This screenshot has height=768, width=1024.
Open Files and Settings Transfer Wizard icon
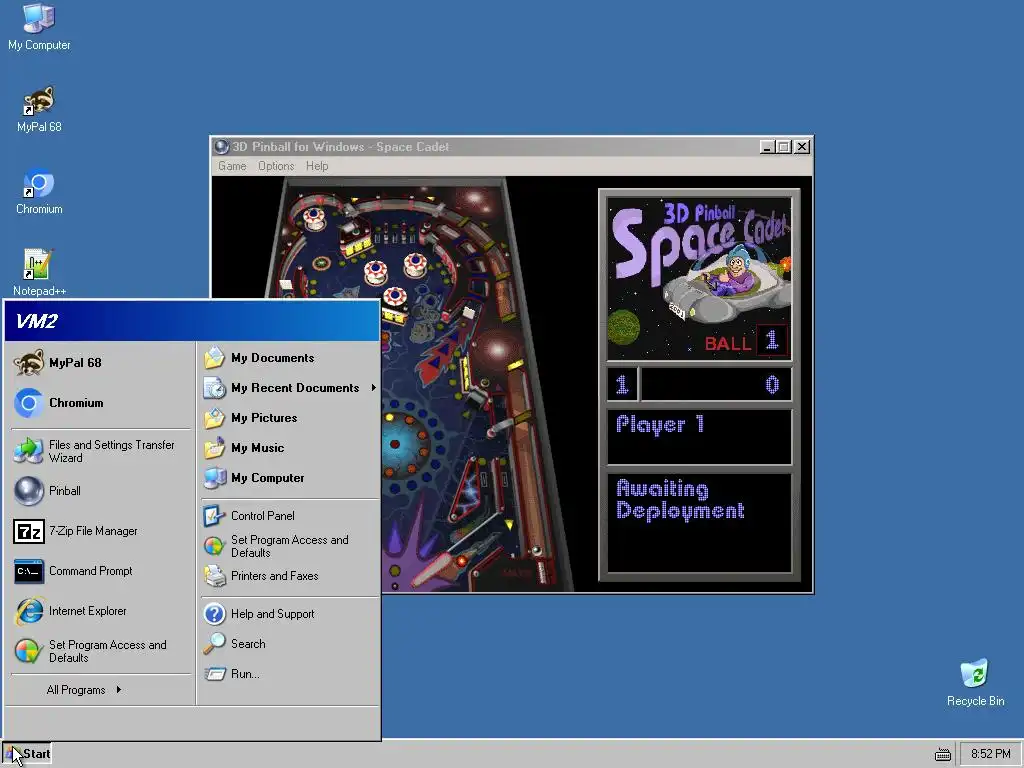point(29,451)
